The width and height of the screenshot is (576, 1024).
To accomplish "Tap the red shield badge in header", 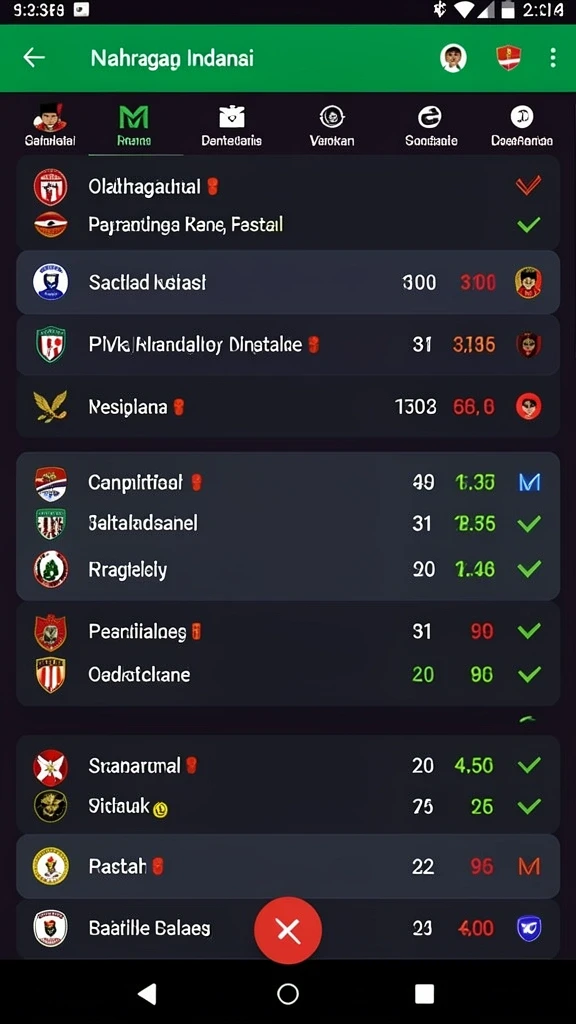I will pyautogui.click(x=508, y=57).
